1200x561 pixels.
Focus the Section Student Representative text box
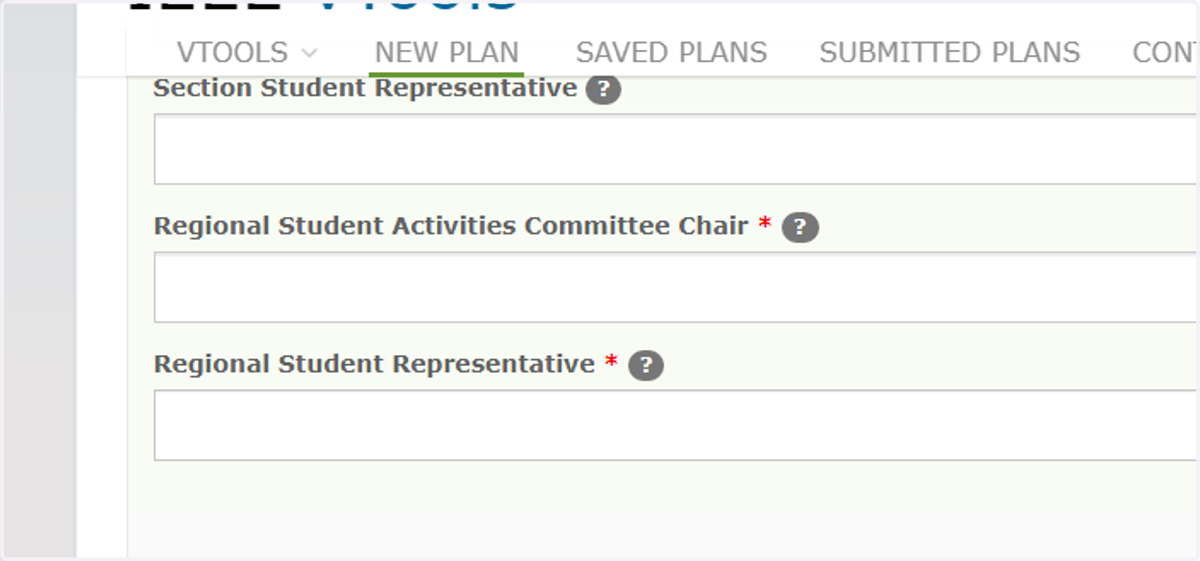[676, 149]
